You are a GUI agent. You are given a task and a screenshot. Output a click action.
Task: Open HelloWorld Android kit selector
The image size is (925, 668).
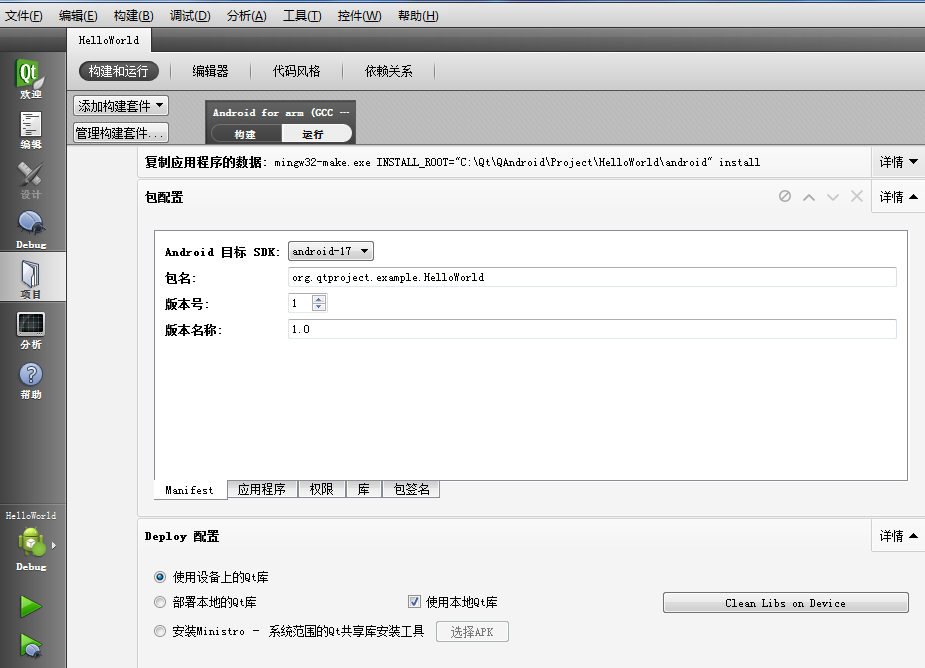31,541
